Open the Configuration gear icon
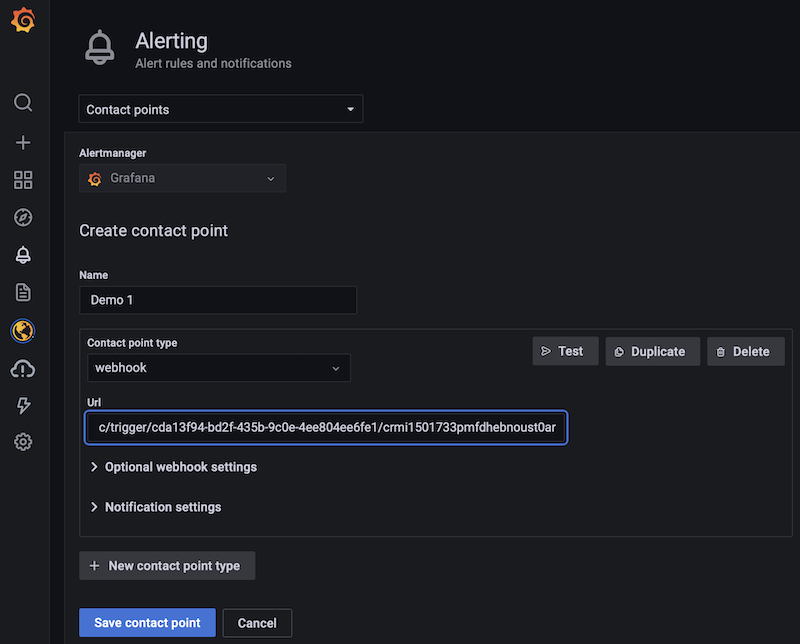This screenshot has width=800, height=644. (23, 441)
